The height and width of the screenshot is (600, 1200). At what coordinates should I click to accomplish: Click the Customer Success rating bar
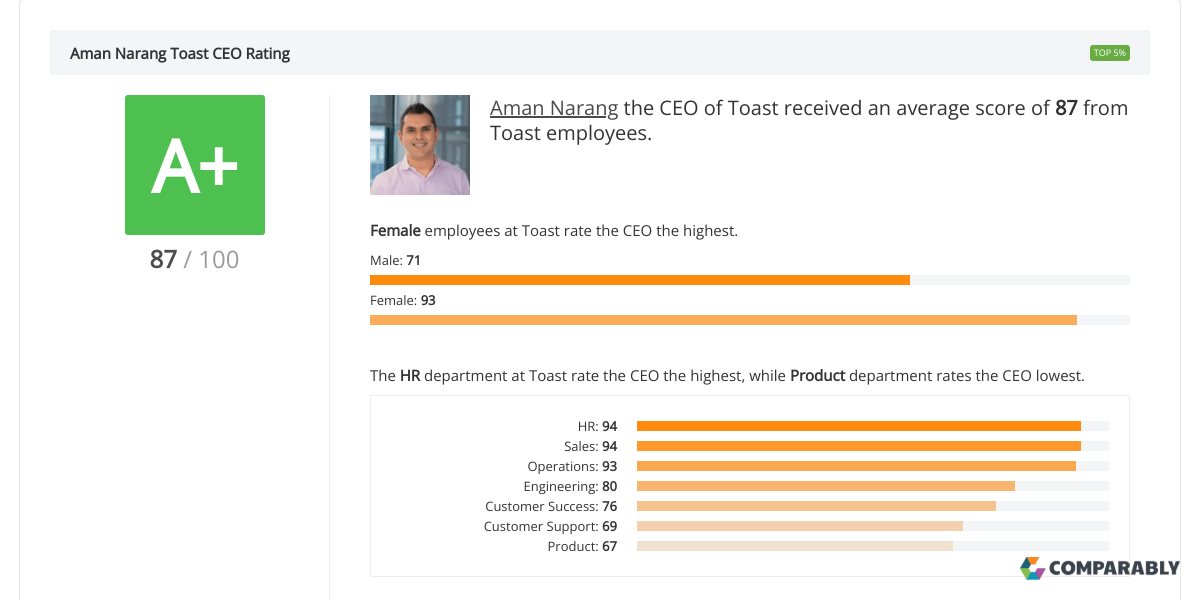(815, 505)
